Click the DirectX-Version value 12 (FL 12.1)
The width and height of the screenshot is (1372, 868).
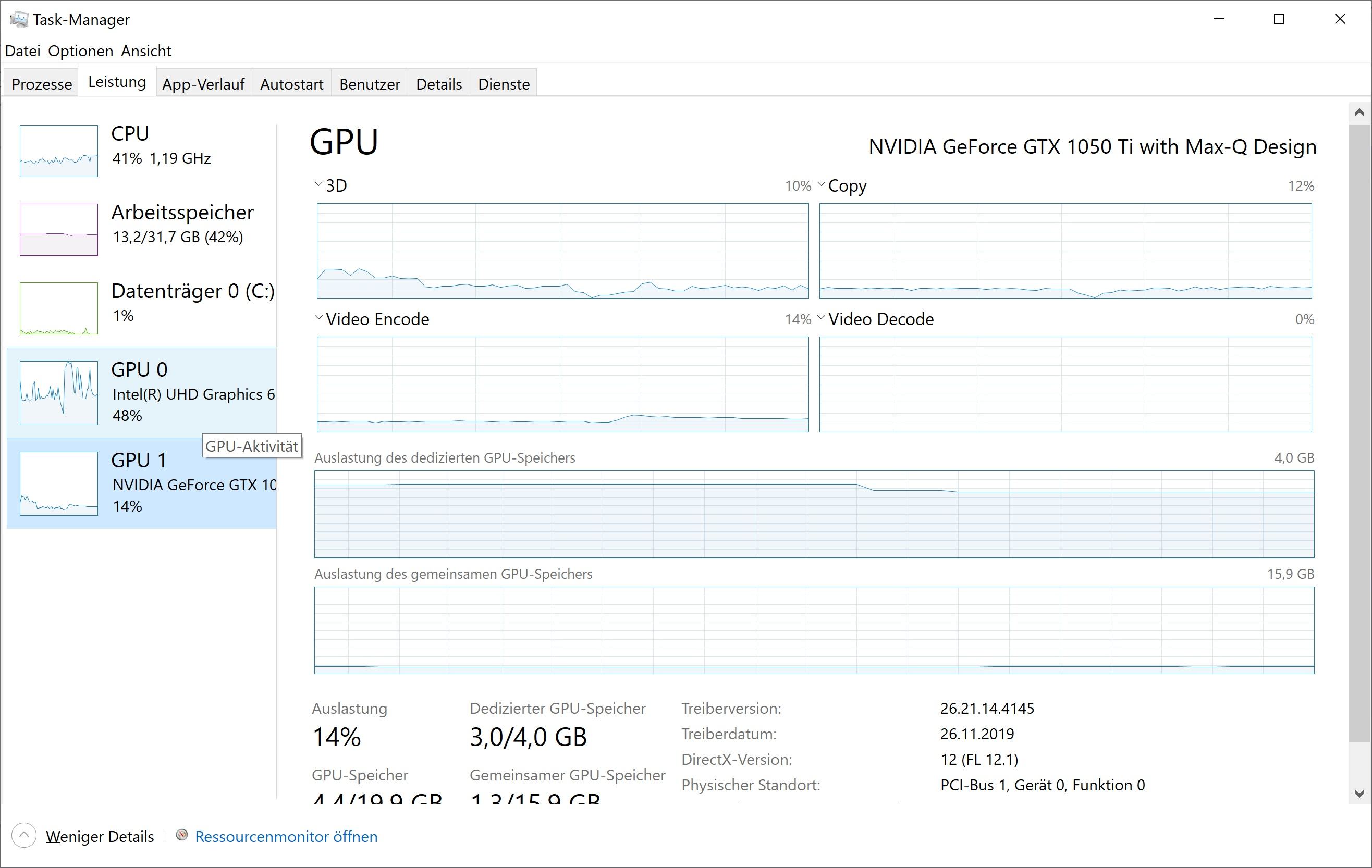pyautogui.click(x=979, y=759)
